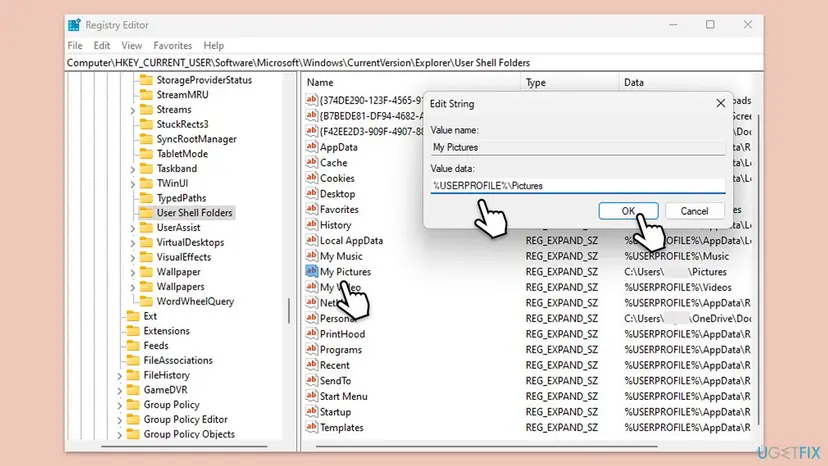Expand the Streams tree node
The width and height of the screenshot is (828, 466).
133,110
